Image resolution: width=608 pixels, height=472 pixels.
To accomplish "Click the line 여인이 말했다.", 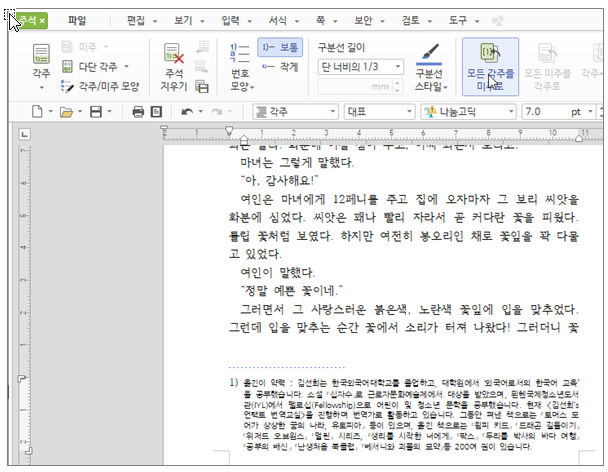I will click(277, 272).
